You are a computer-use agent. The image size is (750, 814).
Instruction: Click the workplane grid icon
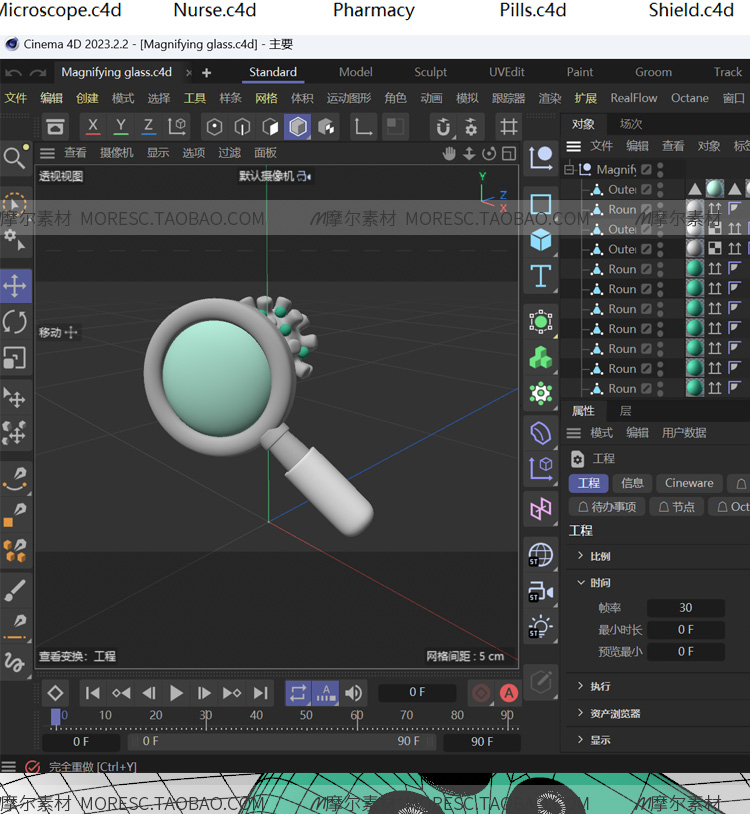pyautogui.click(x=509, y=127)
